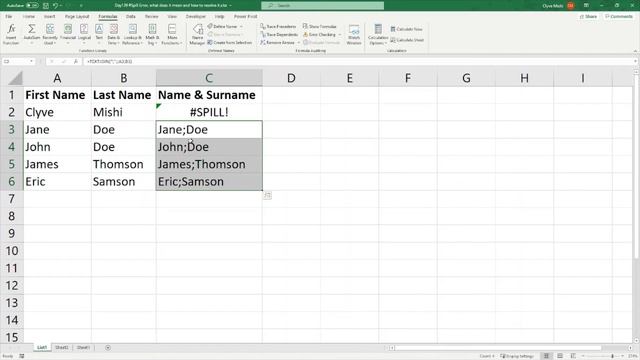Collapse the ribbon with the chevron

[x=635, y=51]
